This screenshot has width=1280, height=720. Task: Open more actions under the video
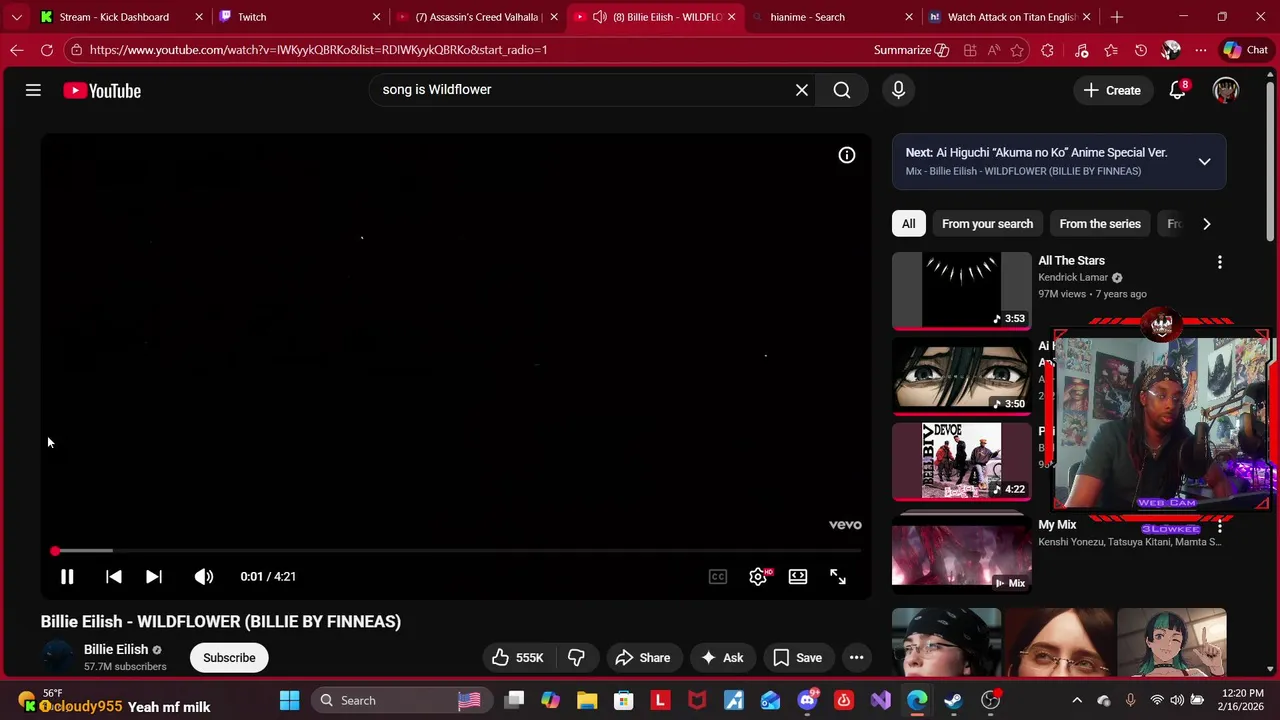pos(856,658)
